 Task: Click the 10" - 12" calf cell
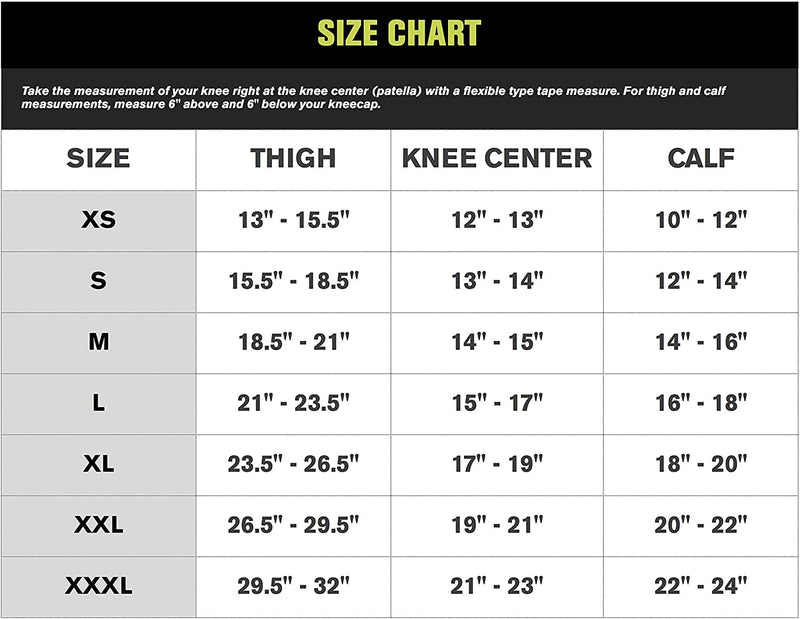[x=701, y=220]
